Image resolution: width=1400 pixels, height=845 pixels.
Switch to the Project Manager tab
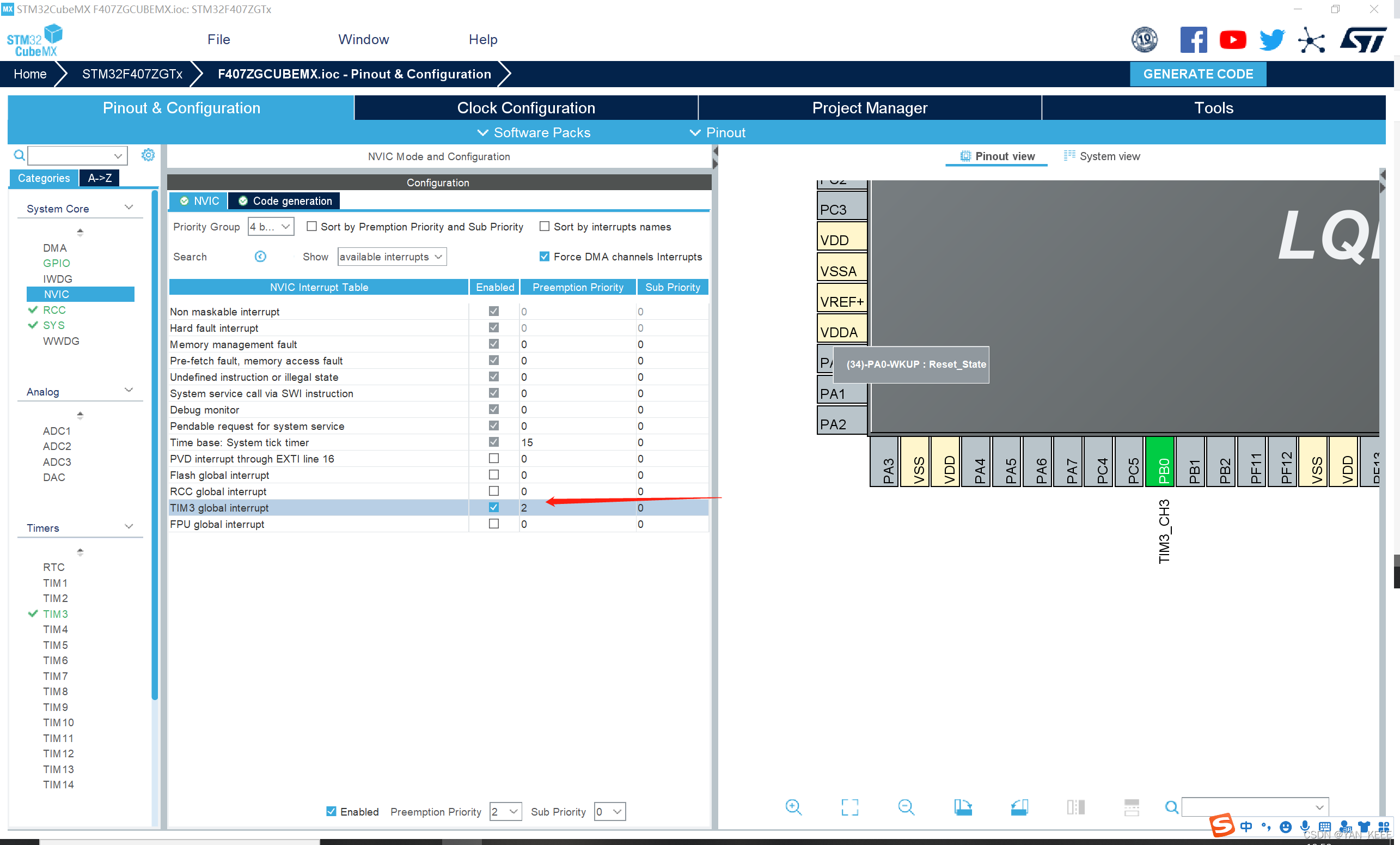point(870,107)
